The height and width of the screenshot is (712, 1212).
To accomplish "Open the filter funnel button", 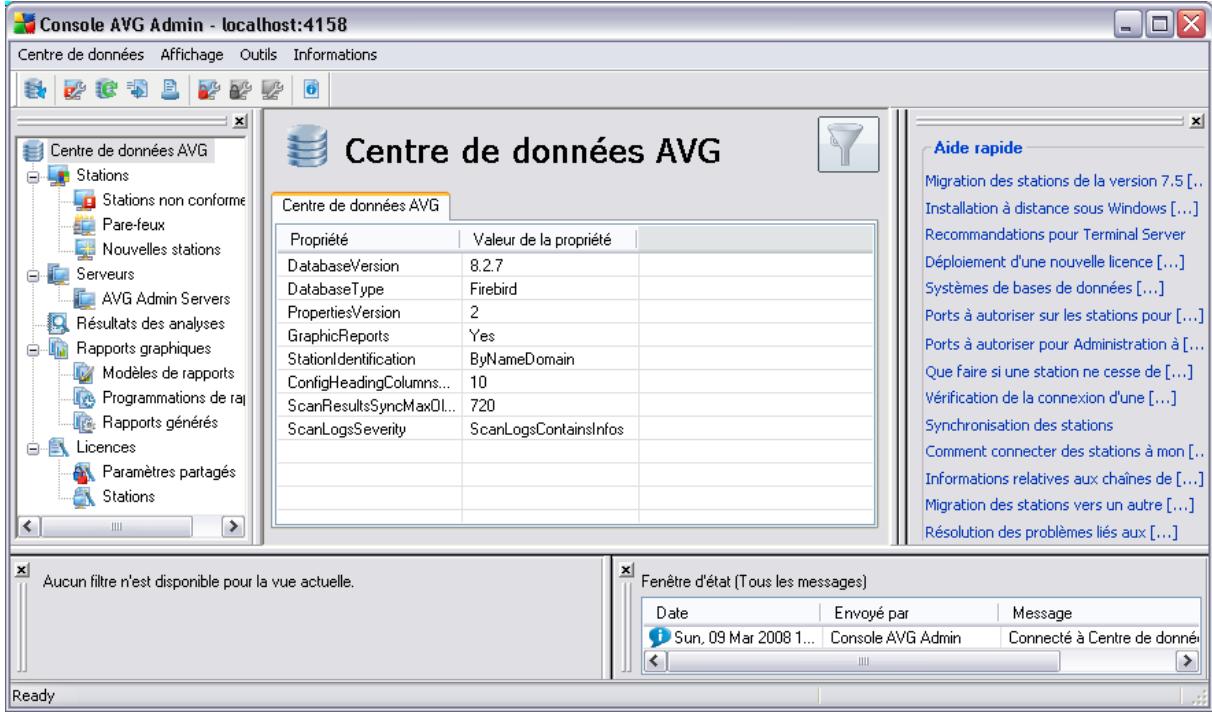I will pos(847,147).
